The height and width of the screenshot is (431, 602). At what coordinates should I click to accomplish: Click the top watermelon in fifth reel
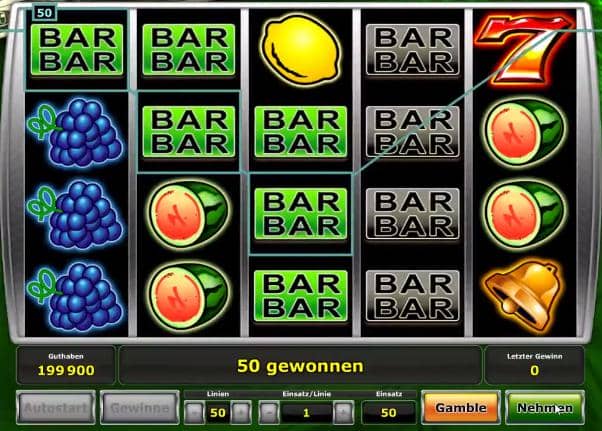(524, 132)
